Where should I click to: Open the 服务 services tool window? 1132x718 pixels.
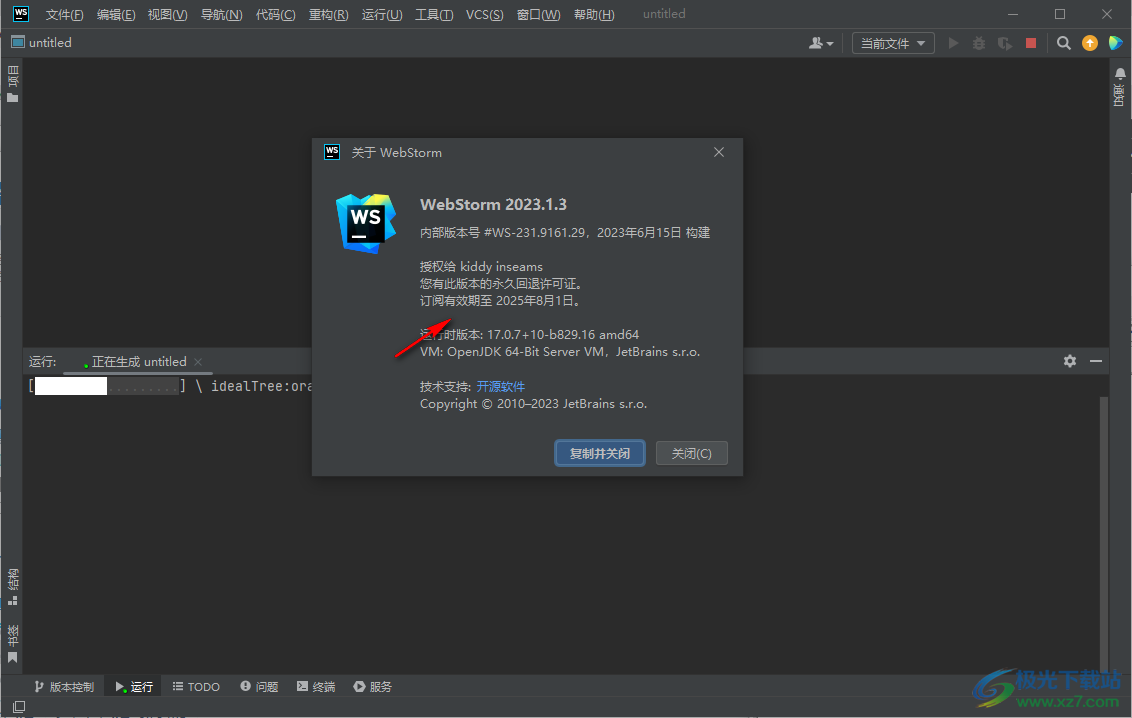373,686
